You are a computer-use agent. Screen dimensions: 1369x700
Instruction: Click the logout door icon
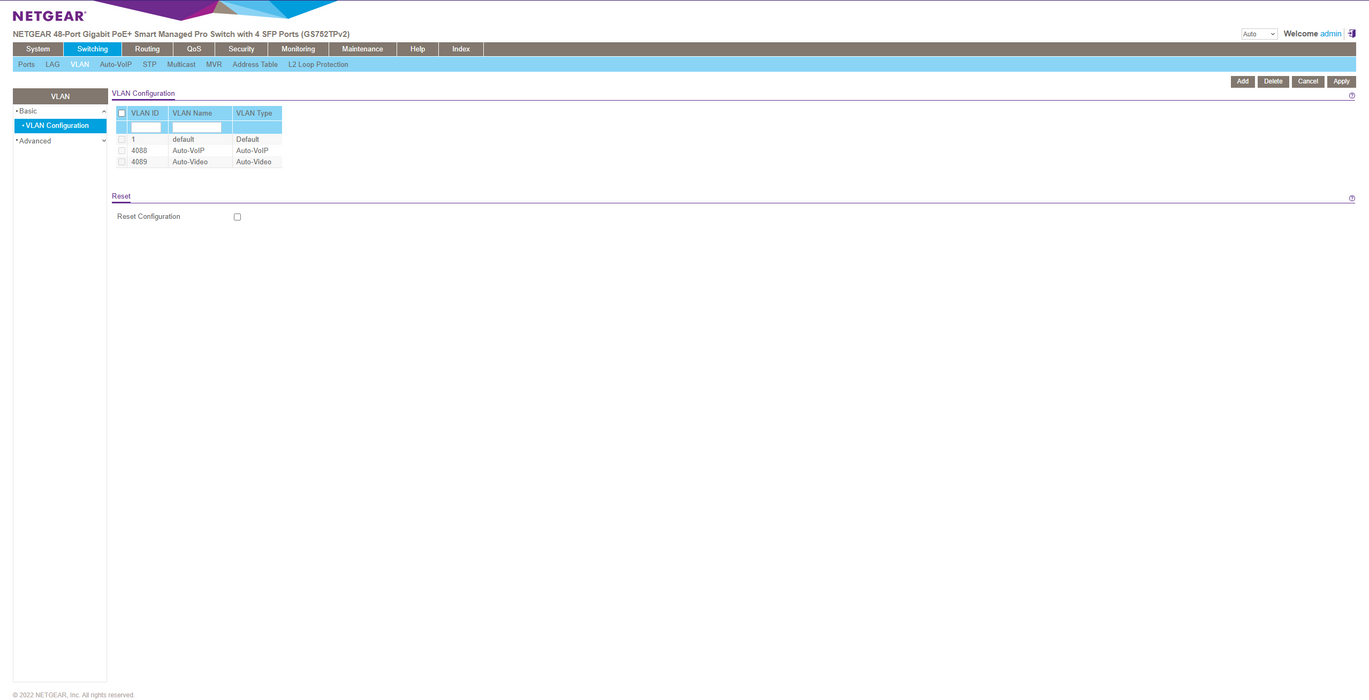(x=1352, y=33)
